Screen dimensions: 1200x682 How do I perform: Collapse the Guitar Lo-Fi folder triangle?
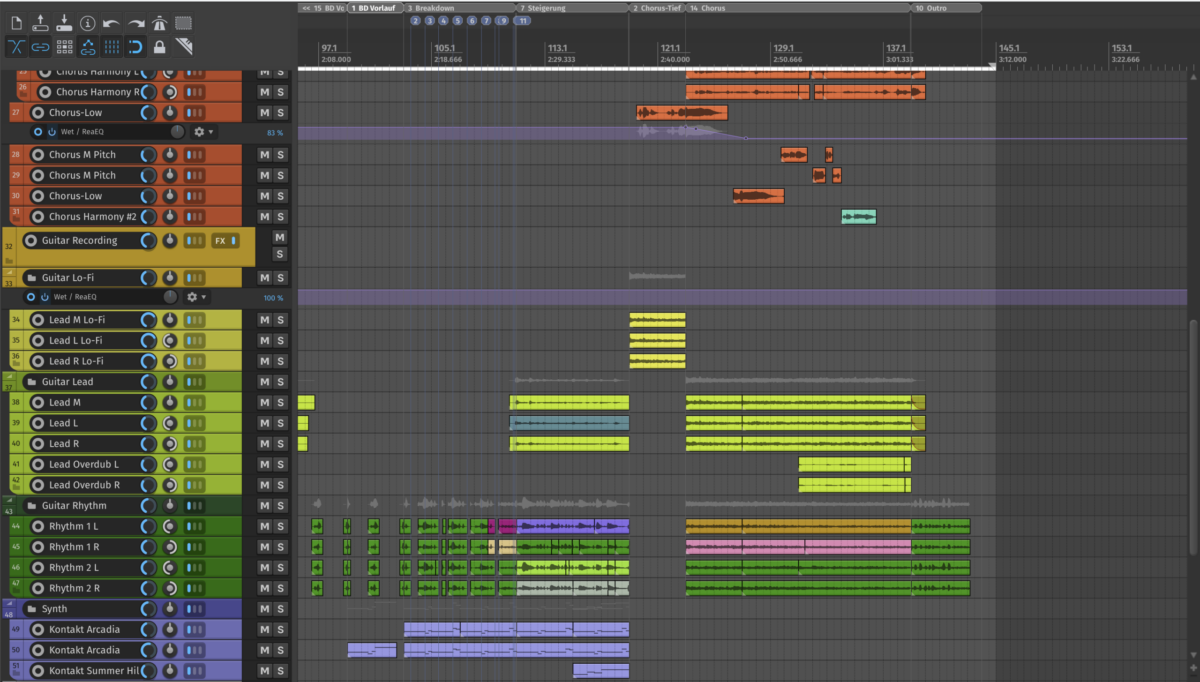point(10,272)
